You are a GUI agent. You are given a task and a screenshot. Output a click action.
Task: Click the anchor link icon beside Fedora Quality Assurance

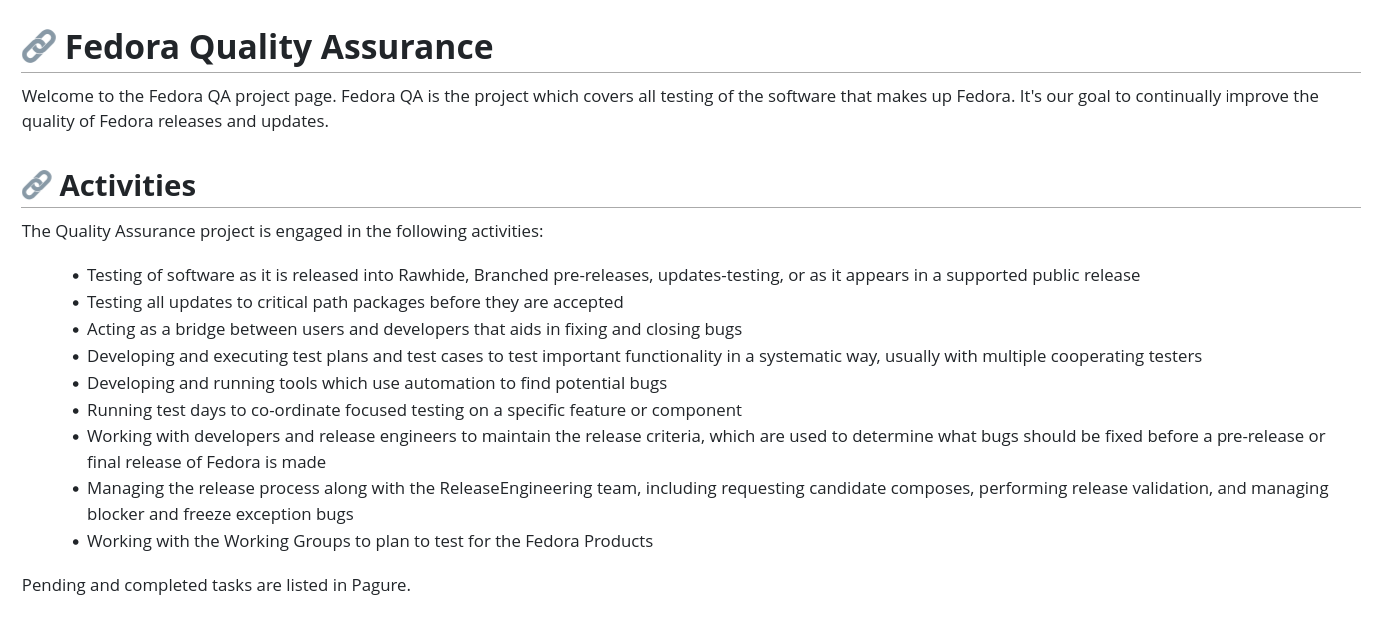coord(39,46)
